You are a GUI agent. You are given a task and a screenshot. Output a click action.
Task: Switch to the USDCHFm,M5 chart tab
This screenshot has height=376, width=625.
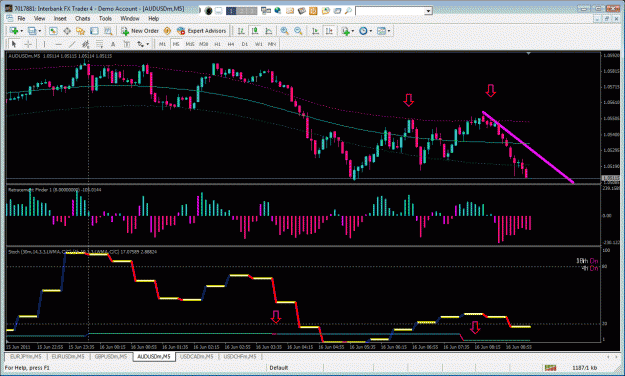240,356
